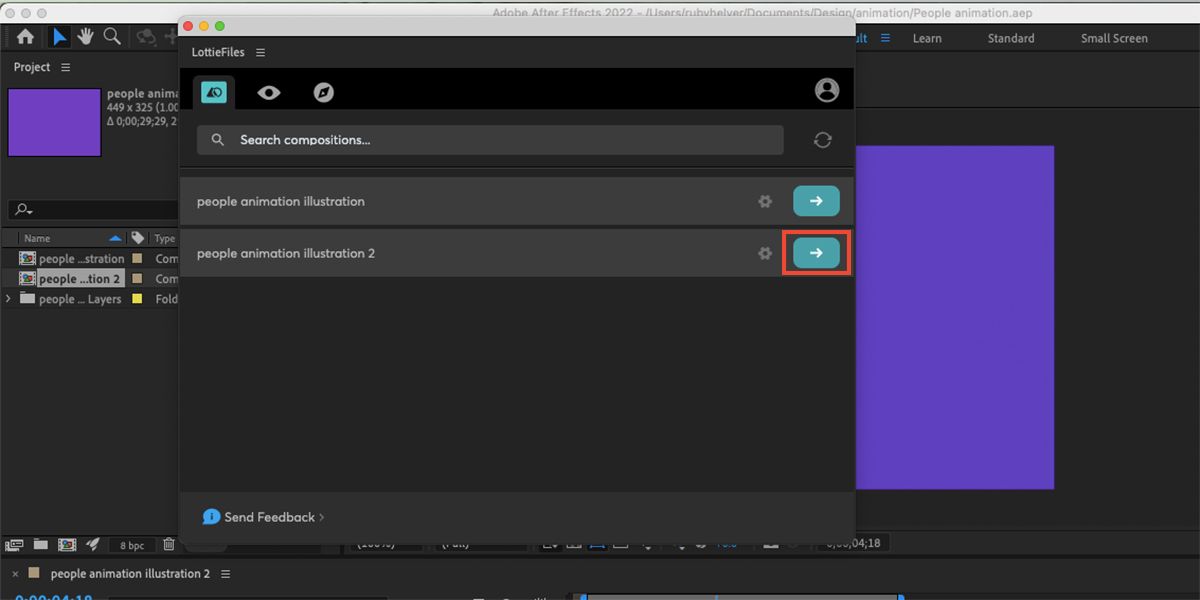Switch to the Learn workspace
1200x600 pixels.
coord(927,38)
